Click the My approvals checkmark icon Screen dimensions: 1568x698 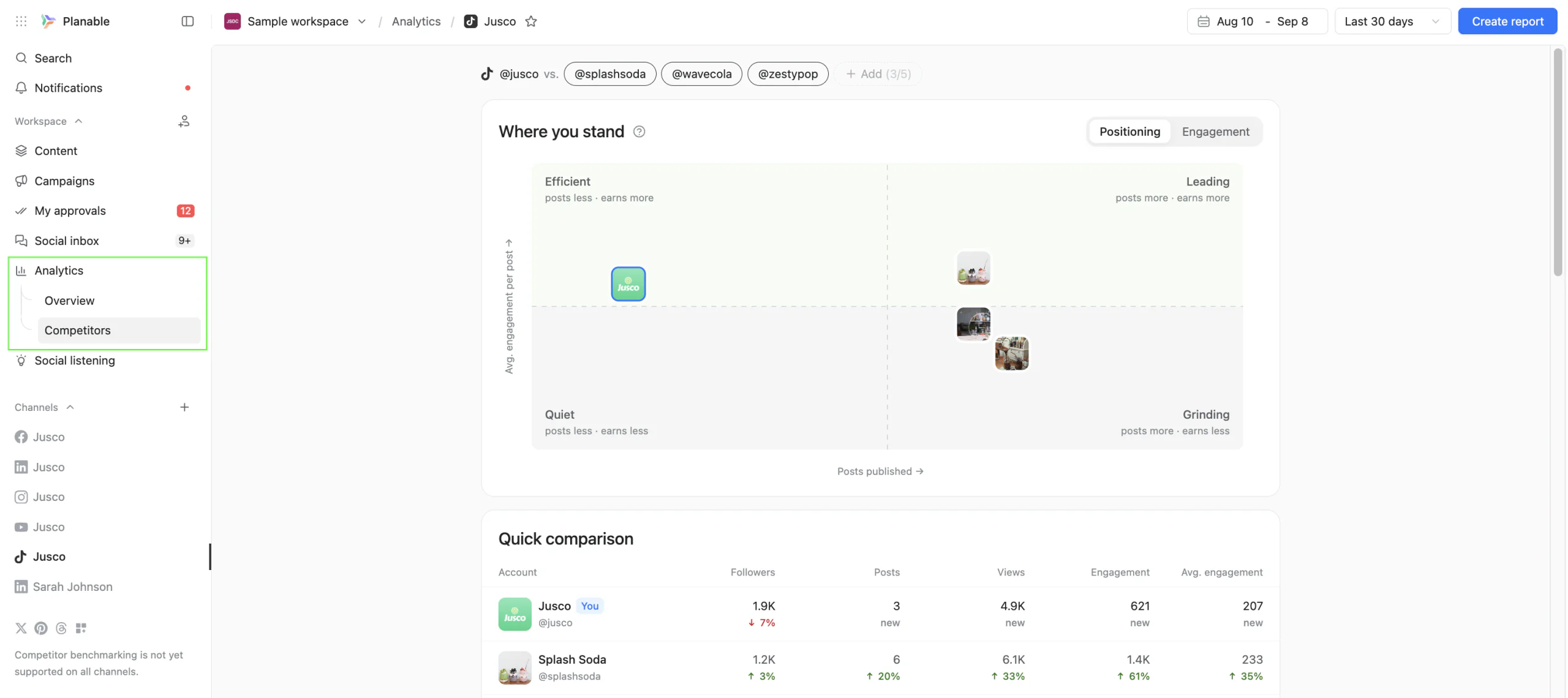[x=21, y=211]
